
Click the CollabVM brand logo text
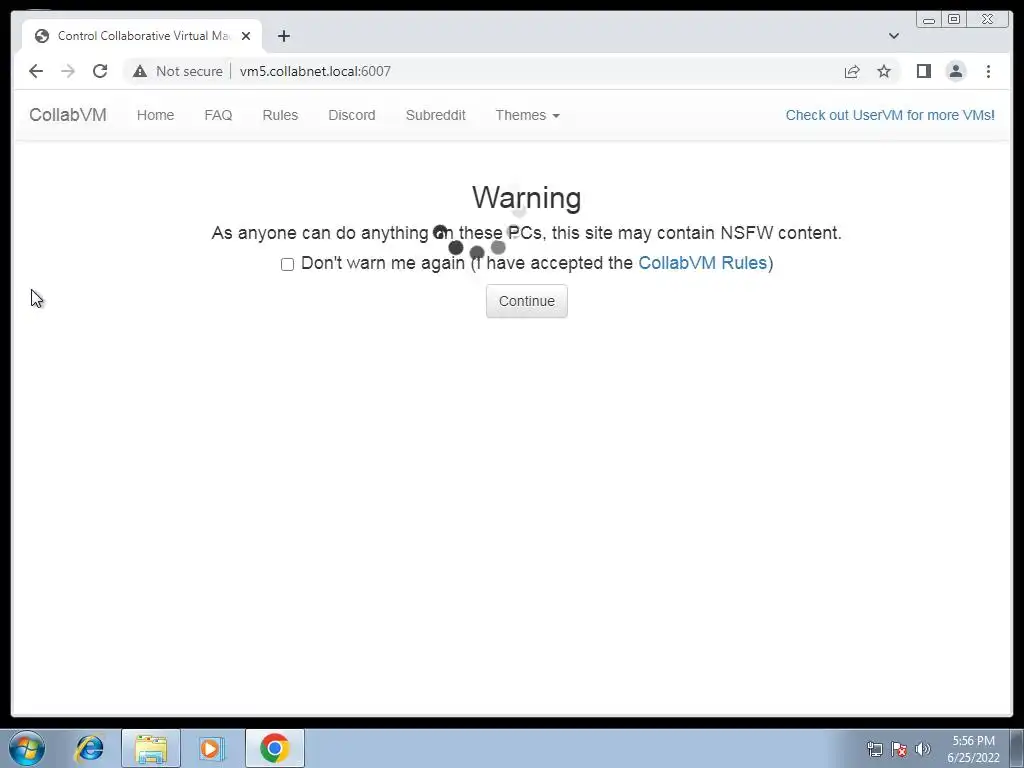(68, 115)
